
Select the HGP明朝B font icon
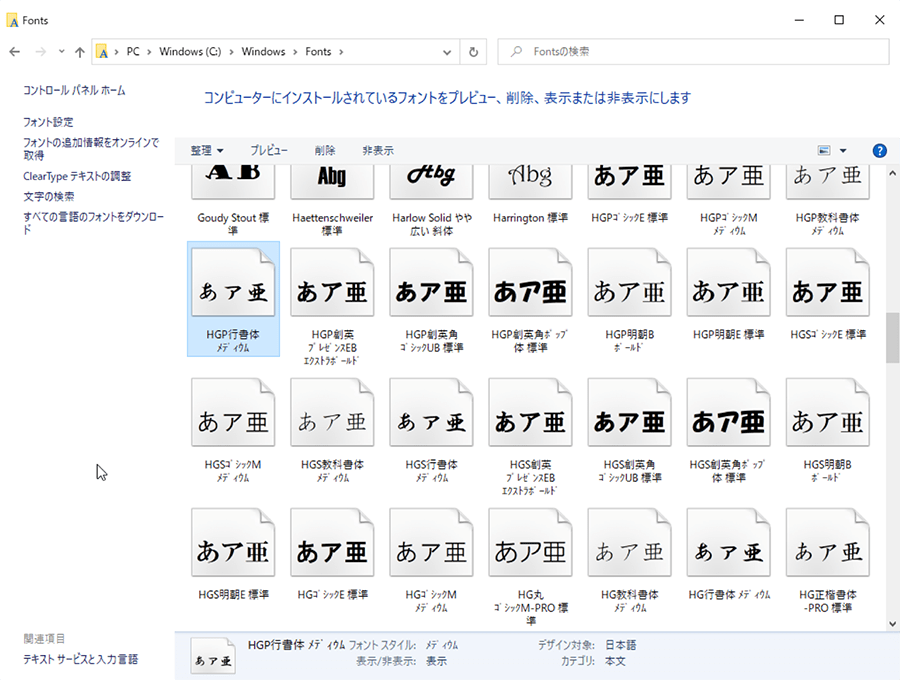tap(629, 290)
